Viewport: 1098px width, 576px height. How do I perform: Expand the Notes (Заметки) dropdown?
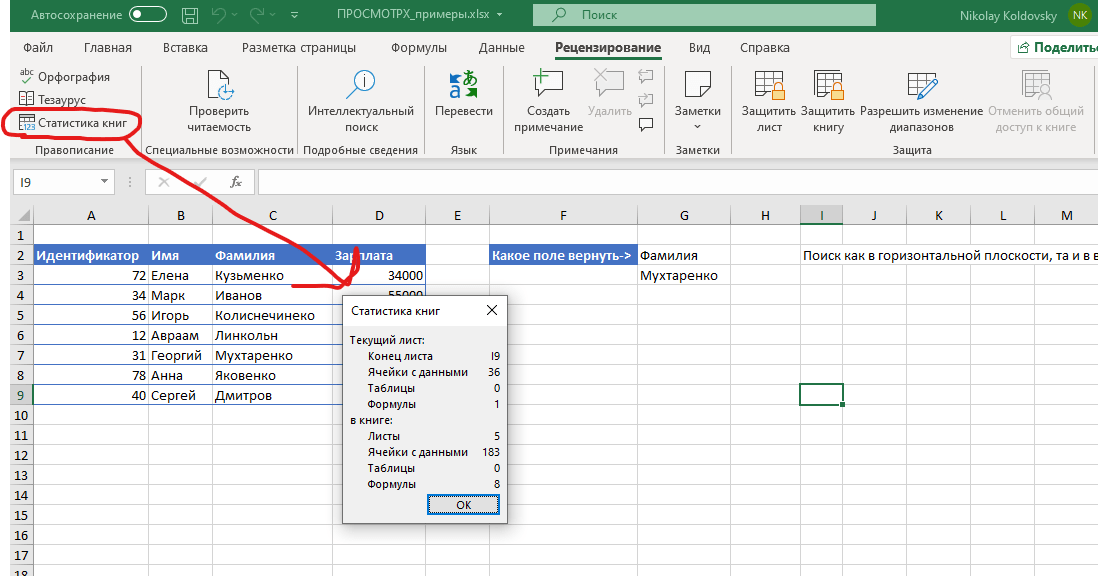click(697, 126)
